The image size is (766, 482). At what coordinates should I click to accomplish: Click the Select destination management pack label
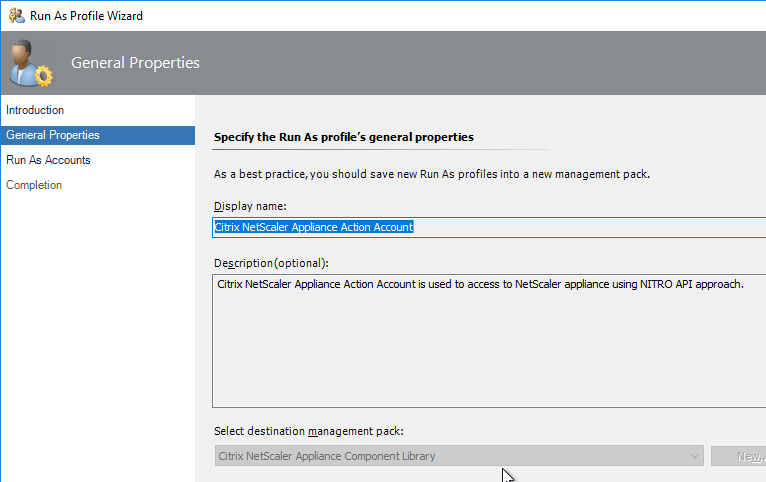(309, 431)
